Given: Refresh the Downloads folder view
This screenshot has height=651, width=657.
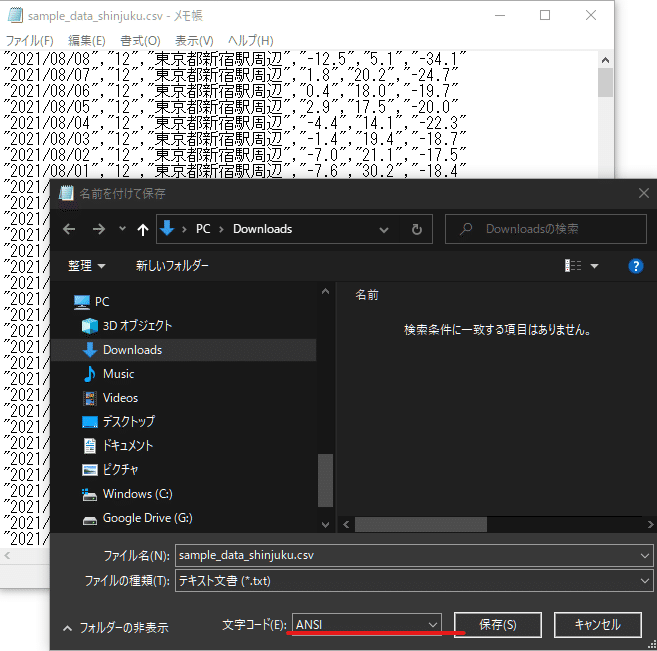Looking at the screenshot, I should [416, 229].
